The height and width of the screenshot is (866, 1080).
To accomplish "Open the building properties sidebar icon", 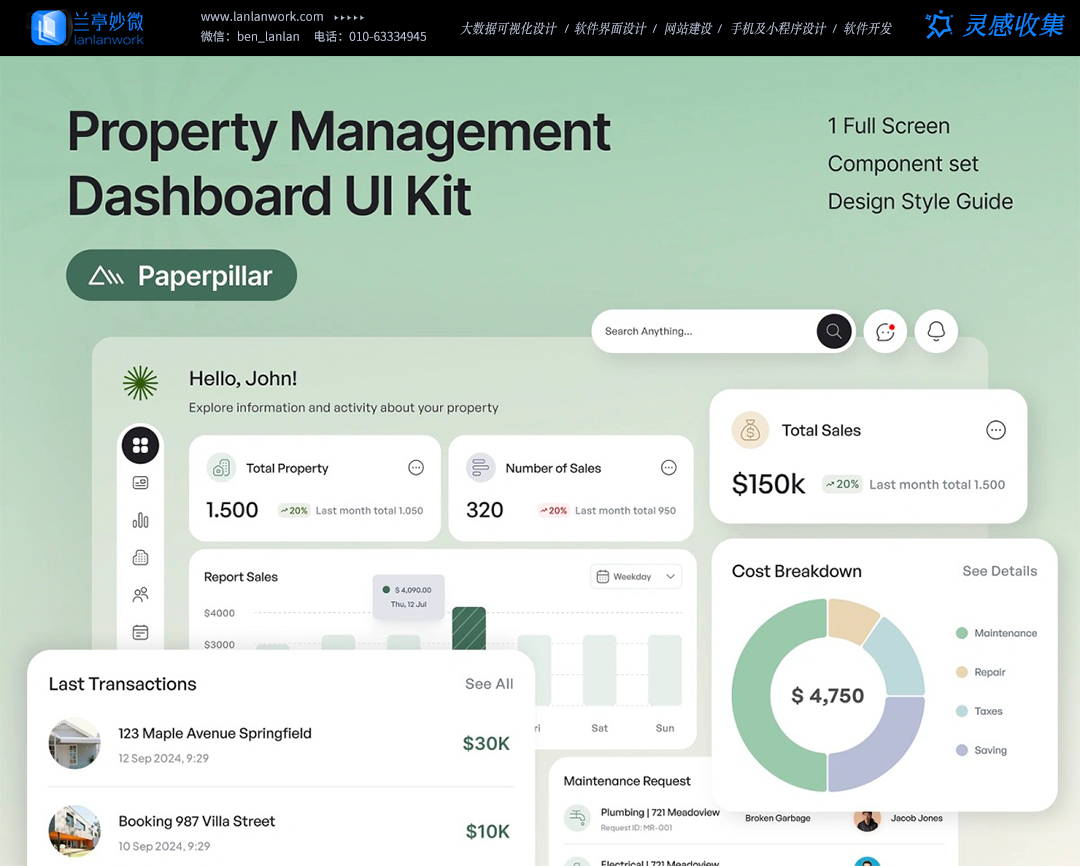I will [x=140, y=557].
